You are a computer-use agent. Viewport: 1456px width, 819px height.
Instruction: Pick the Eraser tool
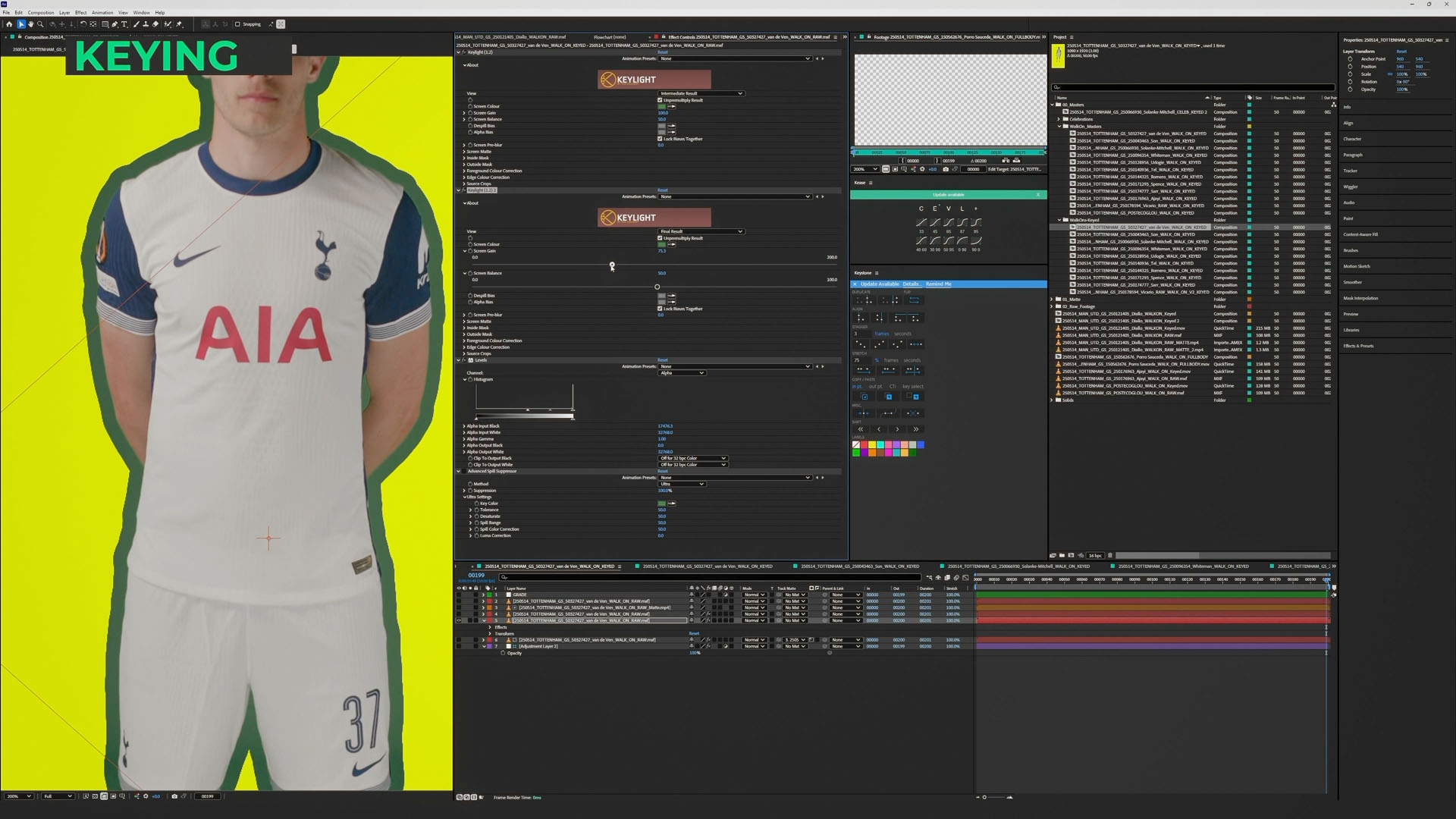[x=155, y=24]
